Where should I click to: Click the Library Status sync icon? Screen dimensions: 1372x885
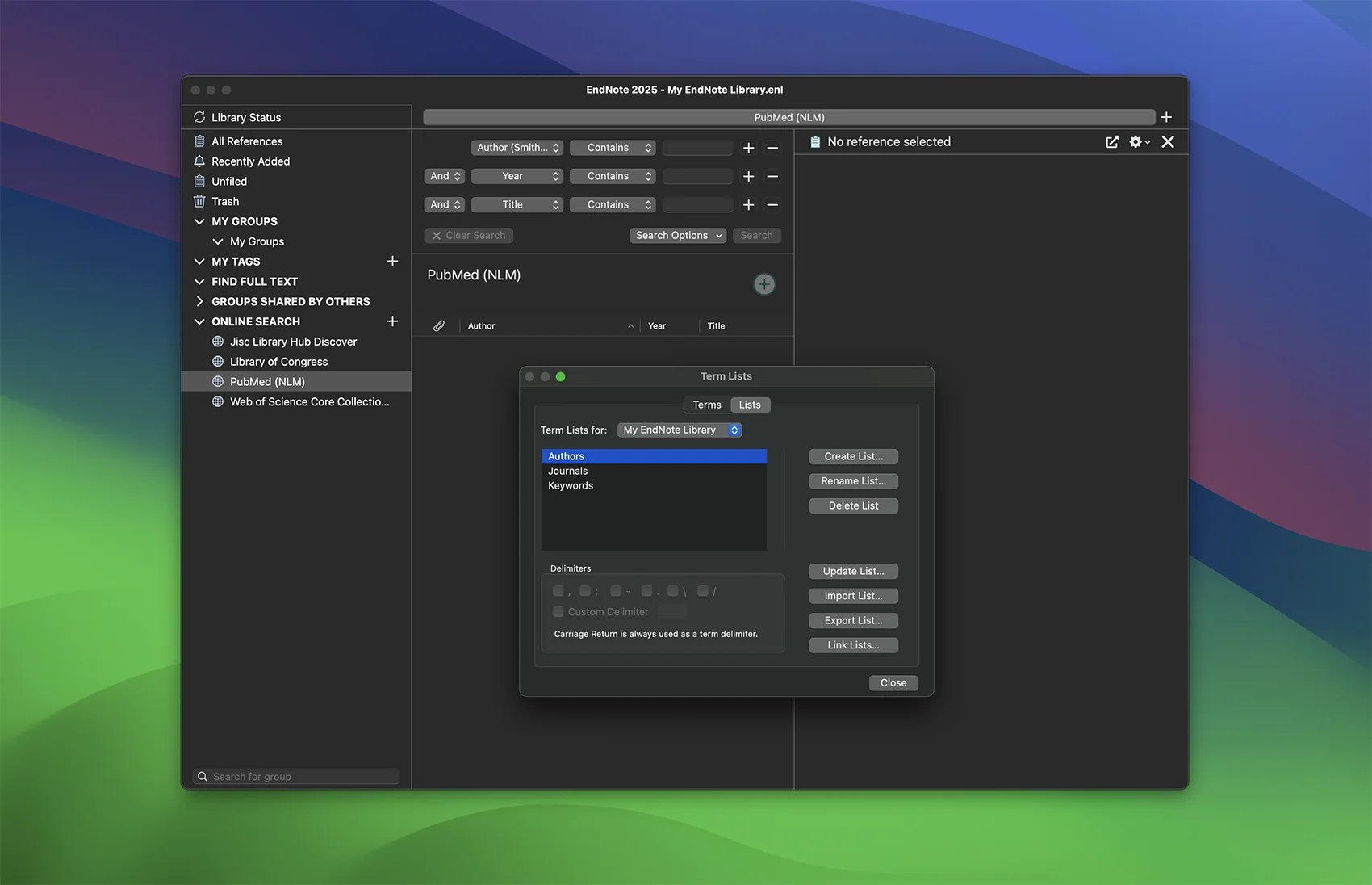tap(199, 117)
